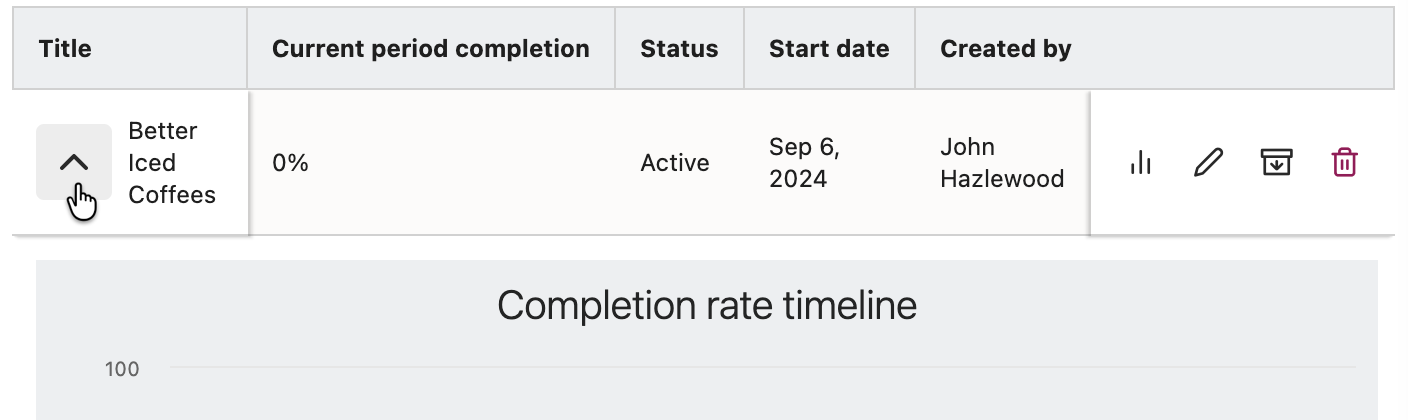
Task: Select the Created by column header
Action: pos(1005,49)
